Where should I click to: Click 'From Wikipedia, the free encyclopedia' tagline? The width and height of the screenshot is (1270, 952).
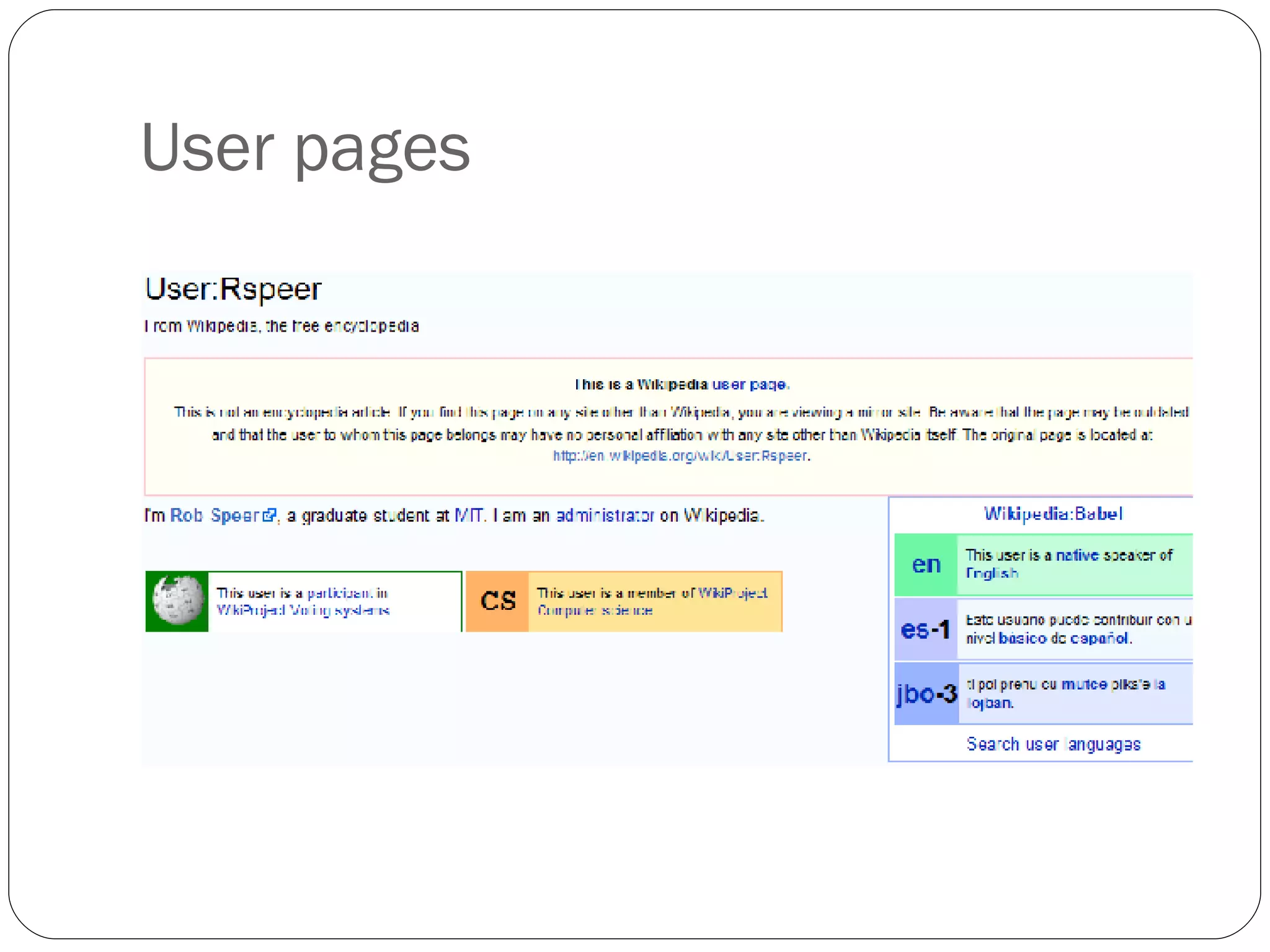[x=282, y=326]
